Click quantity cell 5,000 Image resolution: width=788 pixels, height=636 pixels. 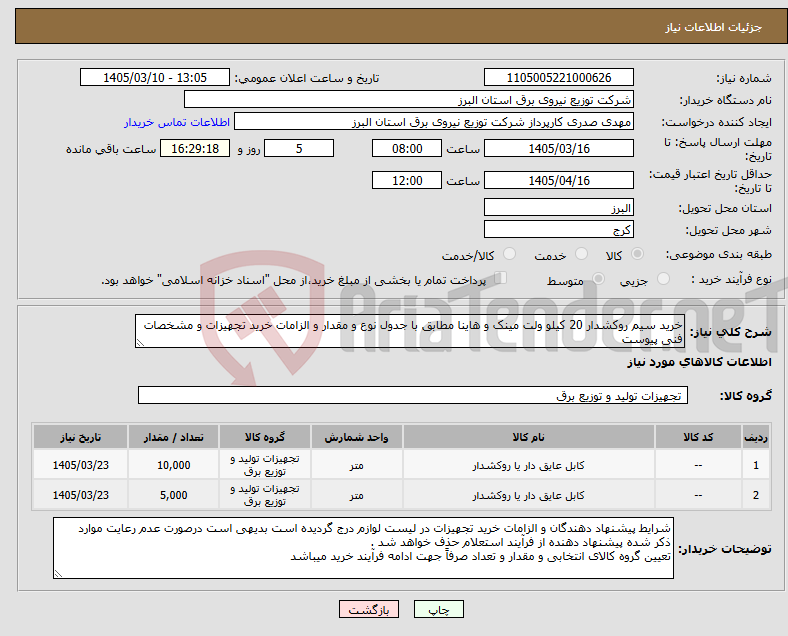tap(173, 495)
